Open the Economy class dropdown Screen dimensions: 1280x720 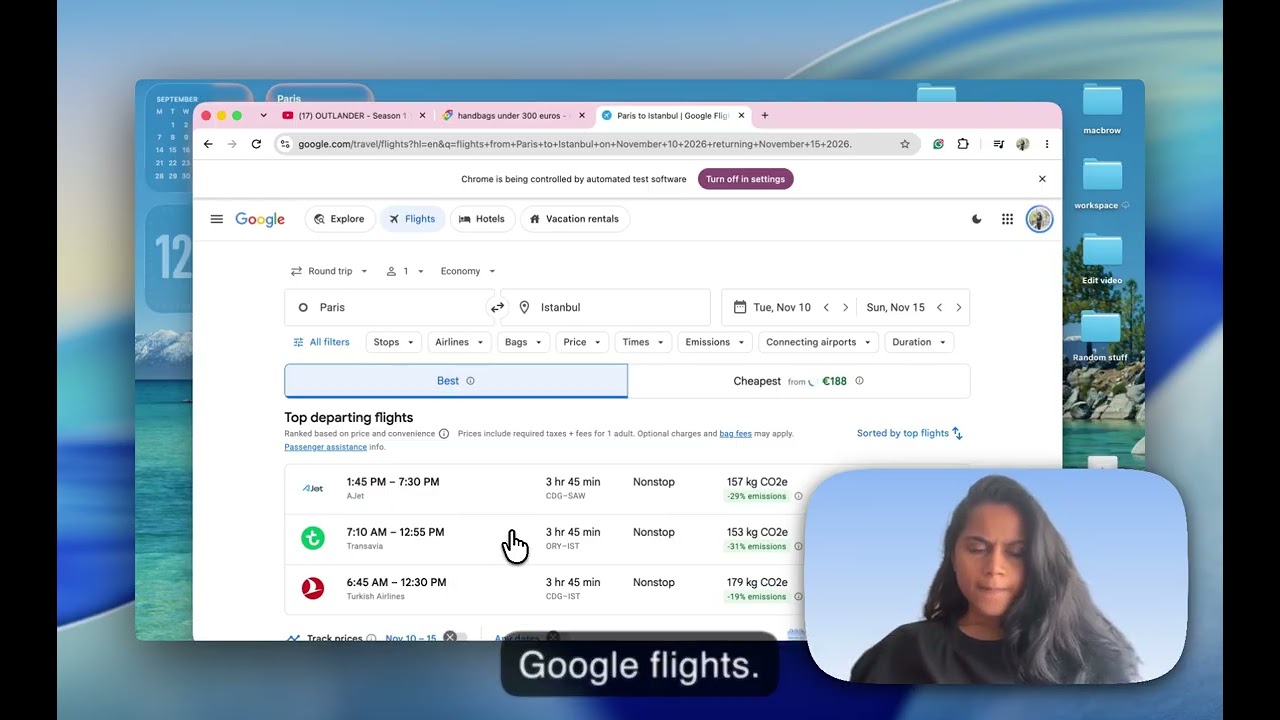(468, 271)
